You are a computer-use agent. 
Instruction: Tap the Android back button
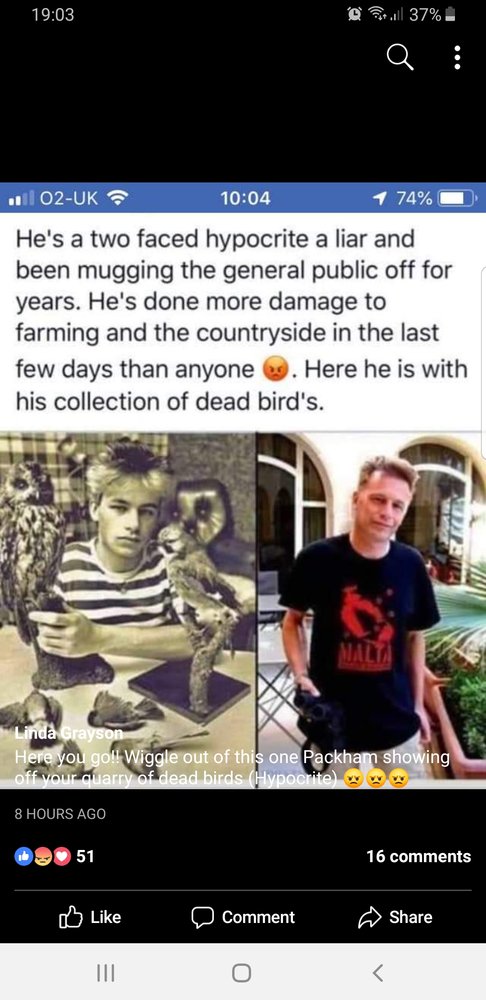[x=378, y=972]
